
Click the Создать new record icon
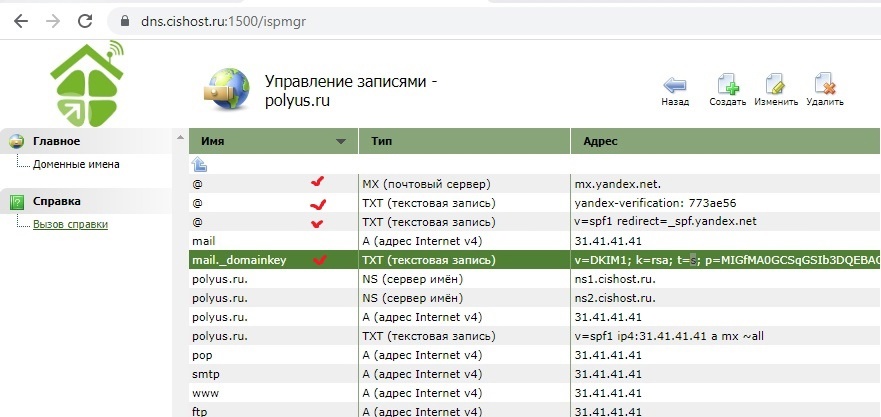coord(727,84)
